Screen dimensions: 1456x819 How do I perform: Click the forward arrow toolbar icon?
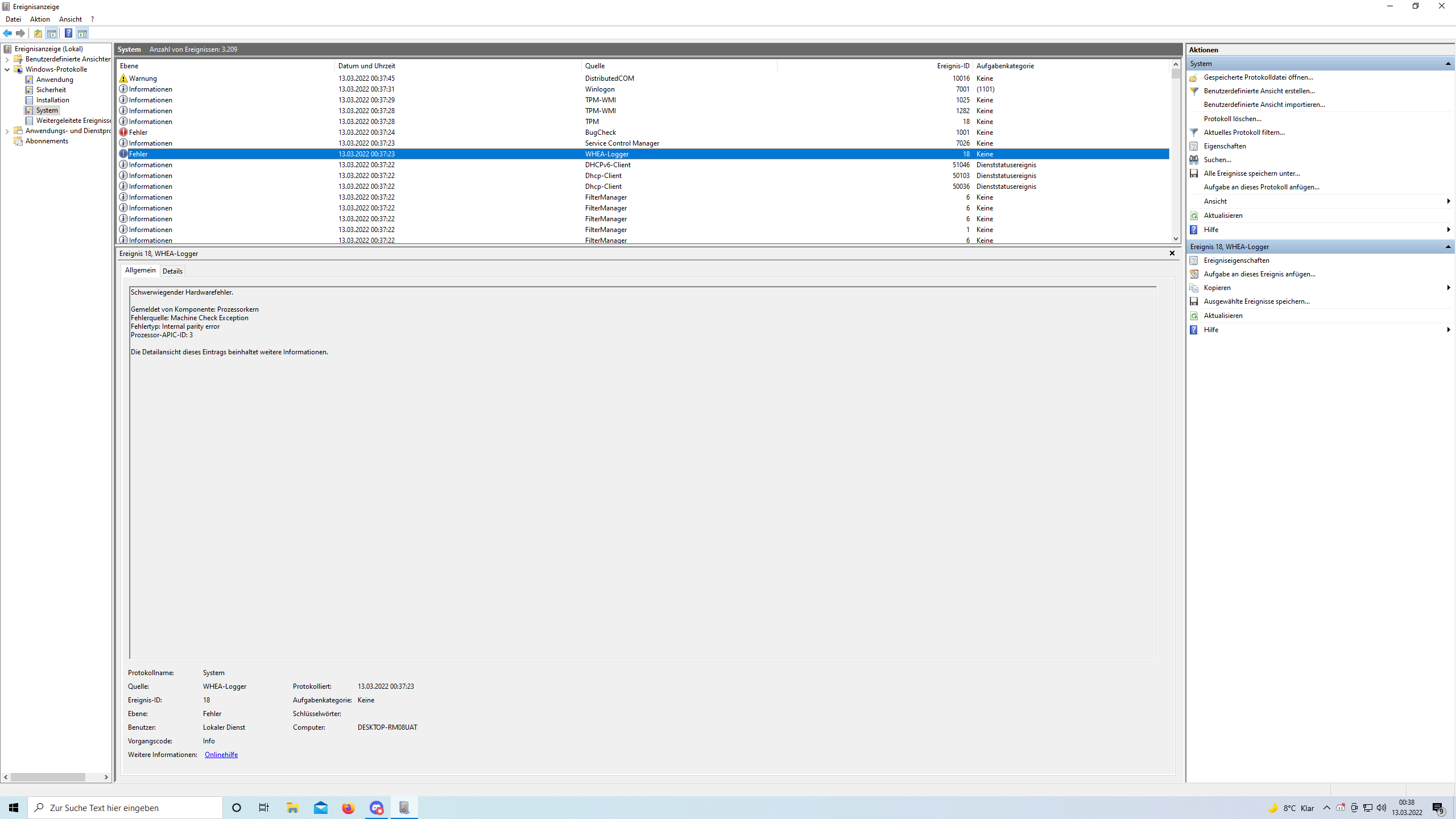[20, 33]
